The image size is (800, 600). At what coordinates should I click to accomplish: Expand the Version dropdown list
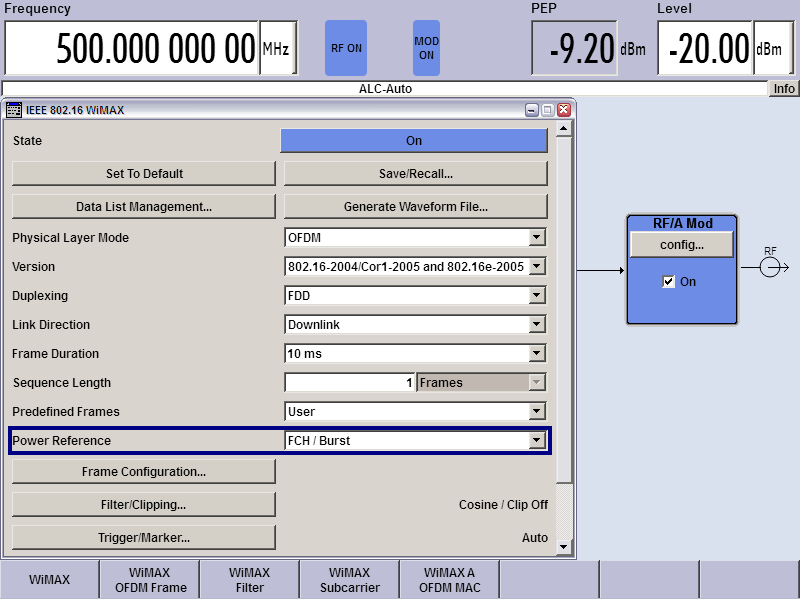[536, 266]
